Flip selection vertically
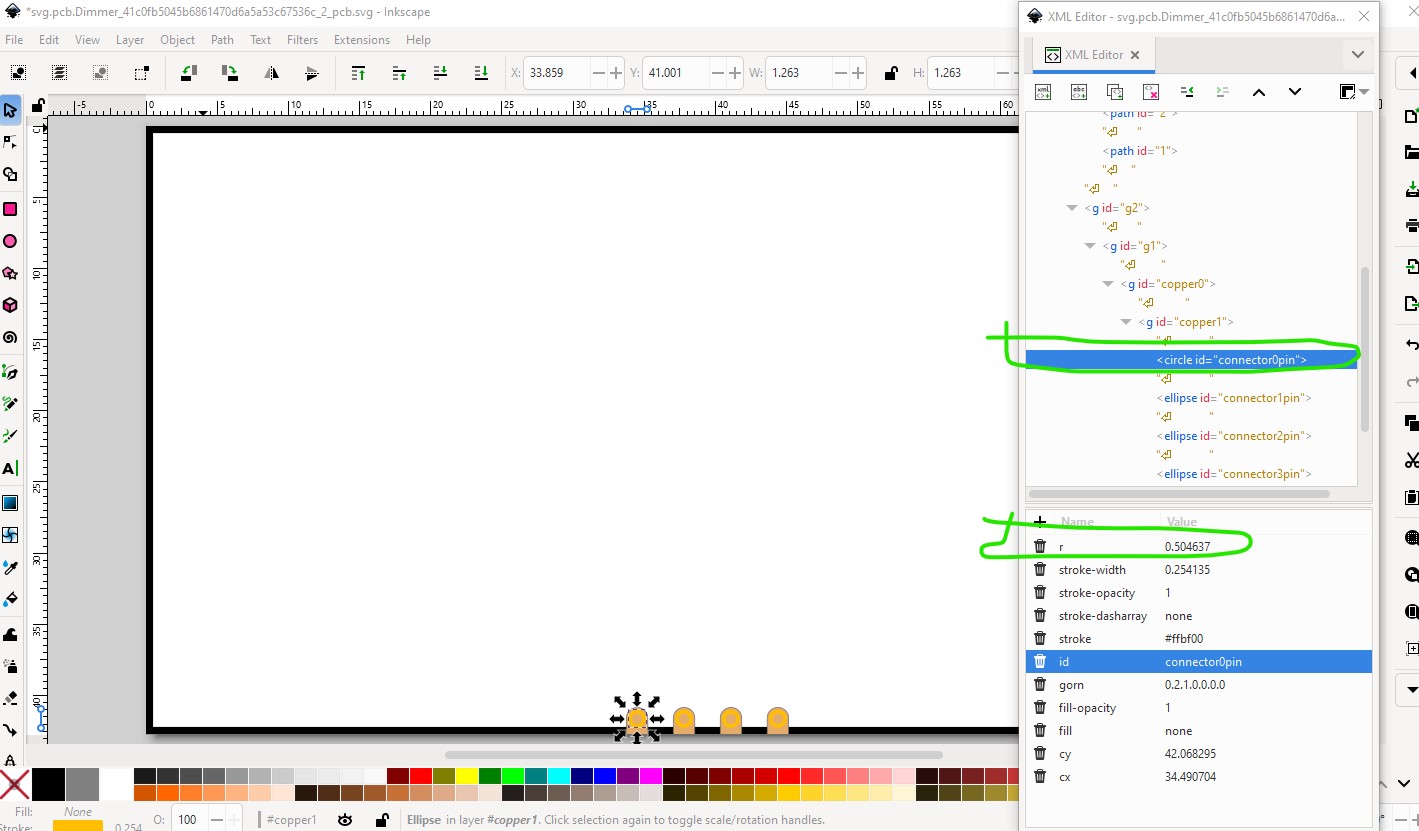Screen dimensions: 1419x831 tap(311, 73)
